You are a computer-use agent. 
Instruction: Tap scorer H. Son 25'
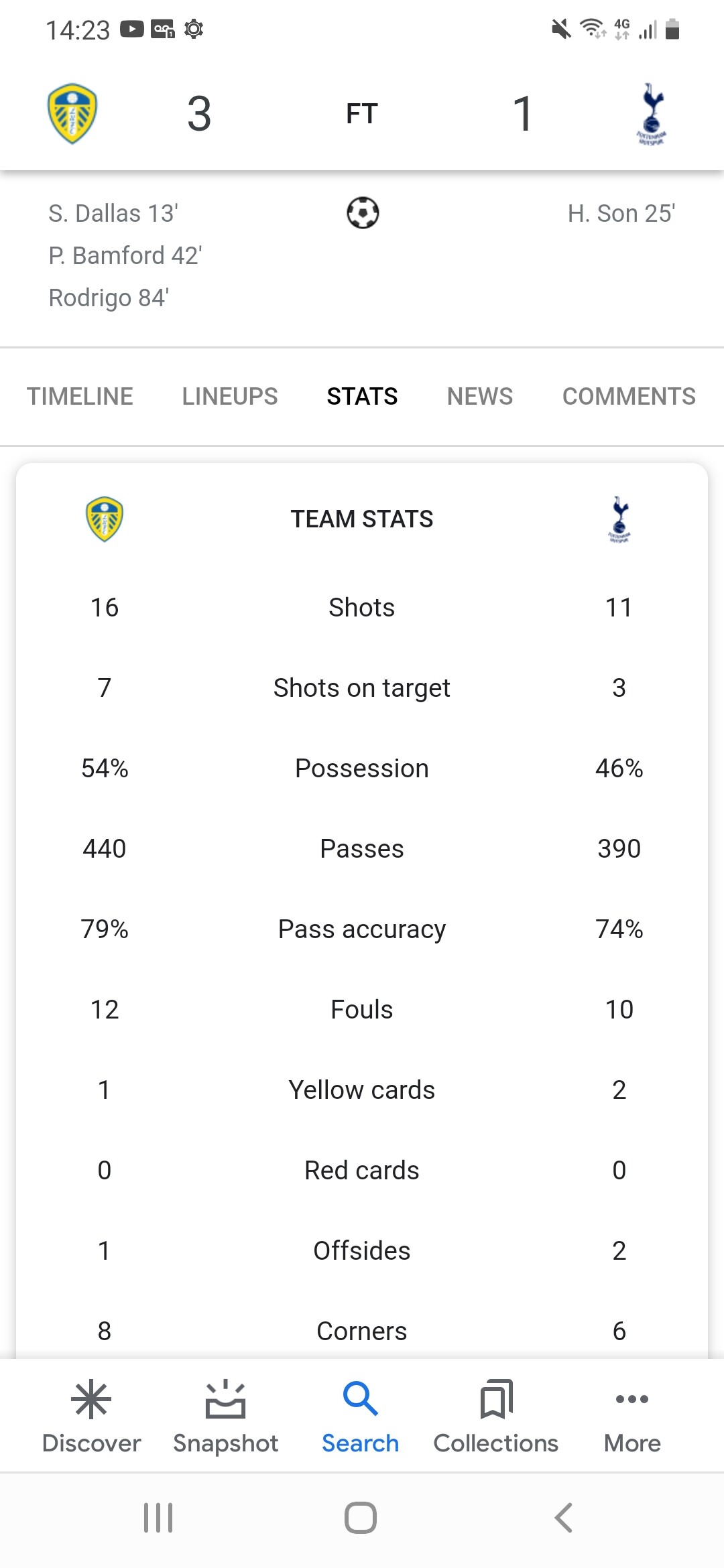point(621,213)
